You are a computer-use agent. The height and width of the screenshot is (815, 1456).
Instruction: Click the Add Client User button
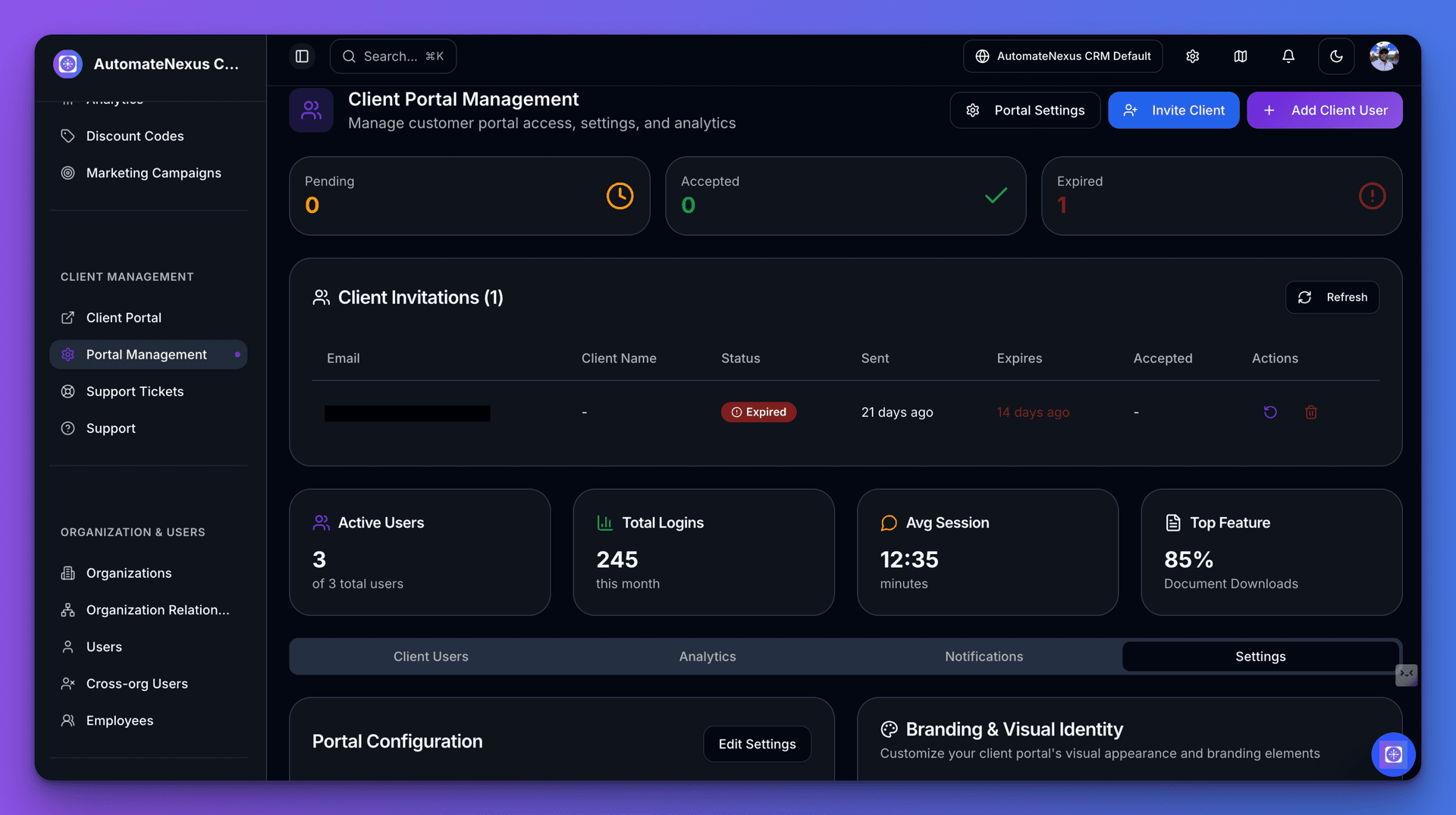[x=1324, y=110]
